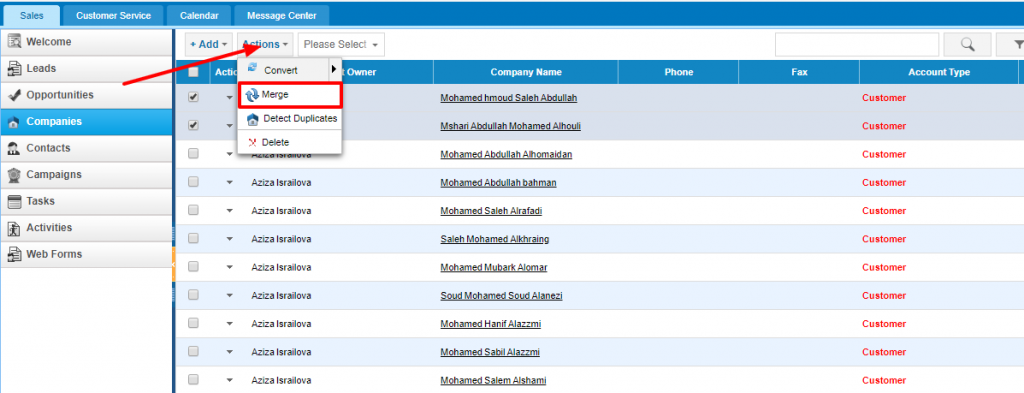Open company Saleh Mohamed Alkhraing
1024x393 pixels.
[x=494, y=239]
